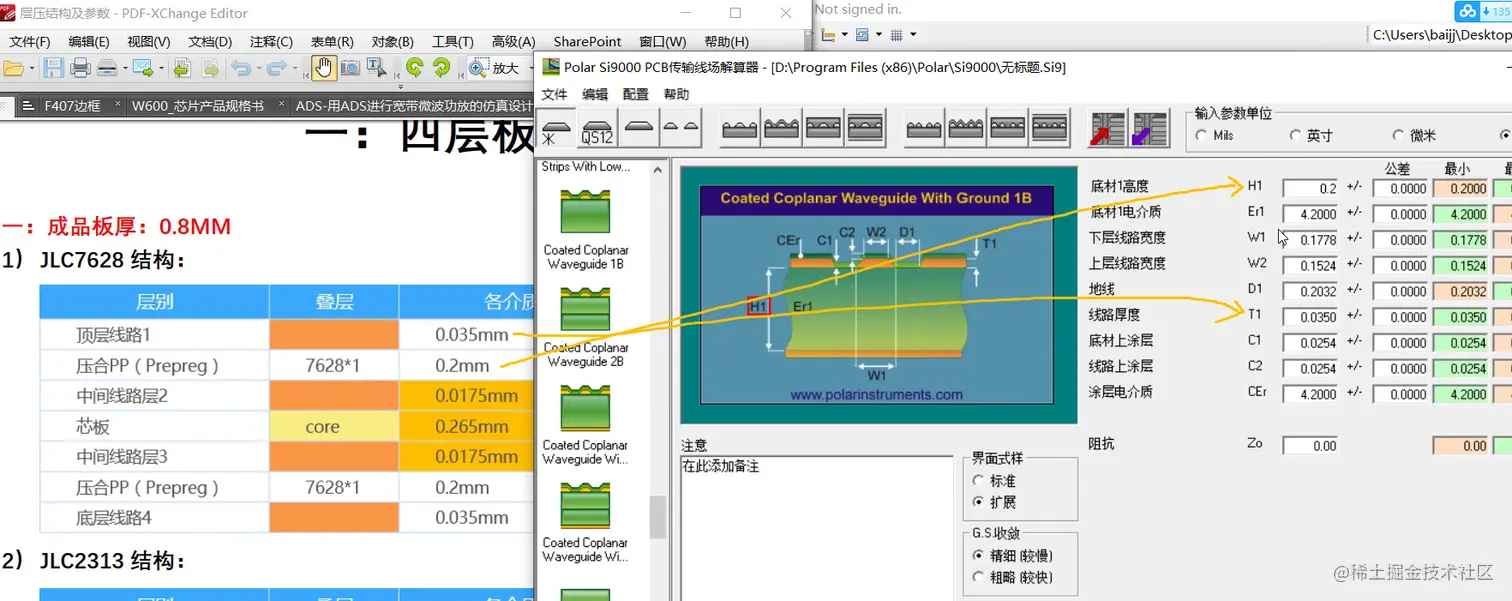This screenshot has height=601, width=1512.
Task: Click the blue cloud download icon
Action: 1468,11
